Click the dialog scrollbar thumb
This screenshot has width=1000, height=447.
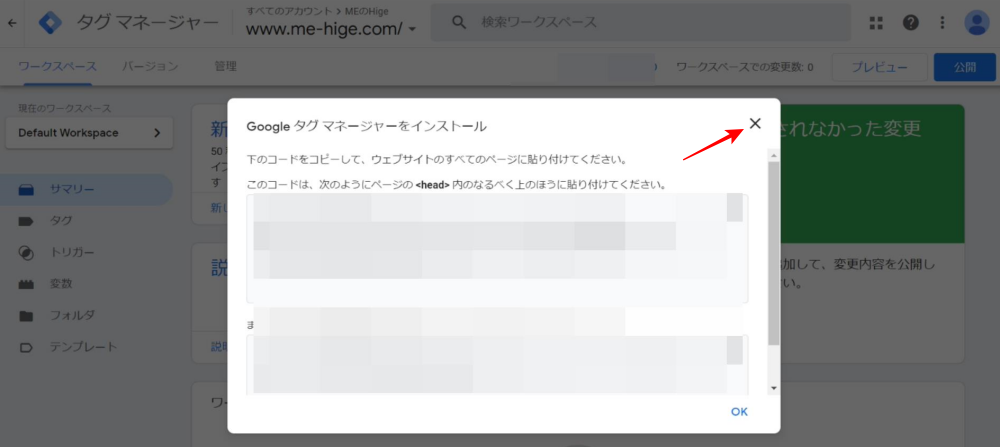(774, 253)
